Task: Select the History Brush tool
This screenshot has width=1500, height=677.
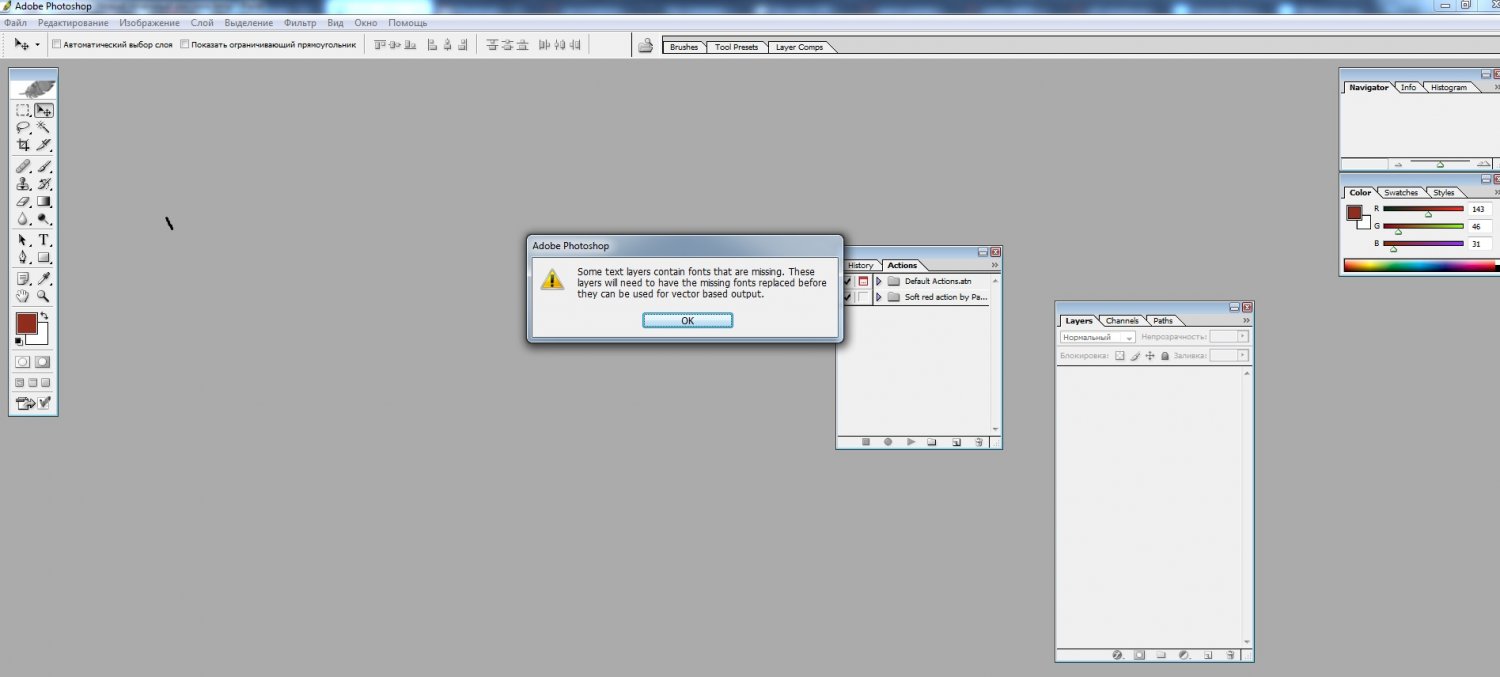Action: (x=44, y=184)
